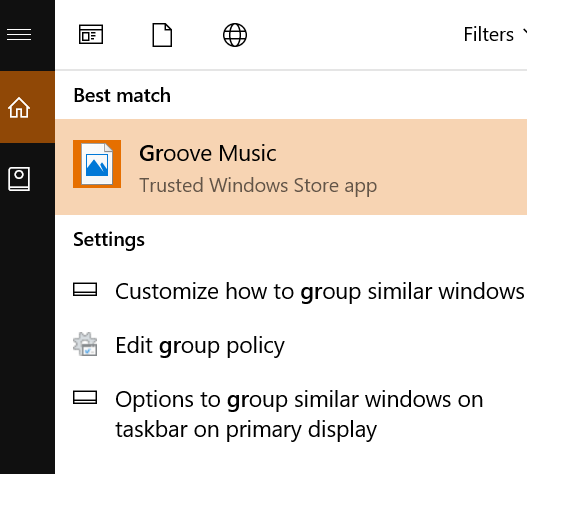Click taskbar icon beside Options to group

[85, 397]
